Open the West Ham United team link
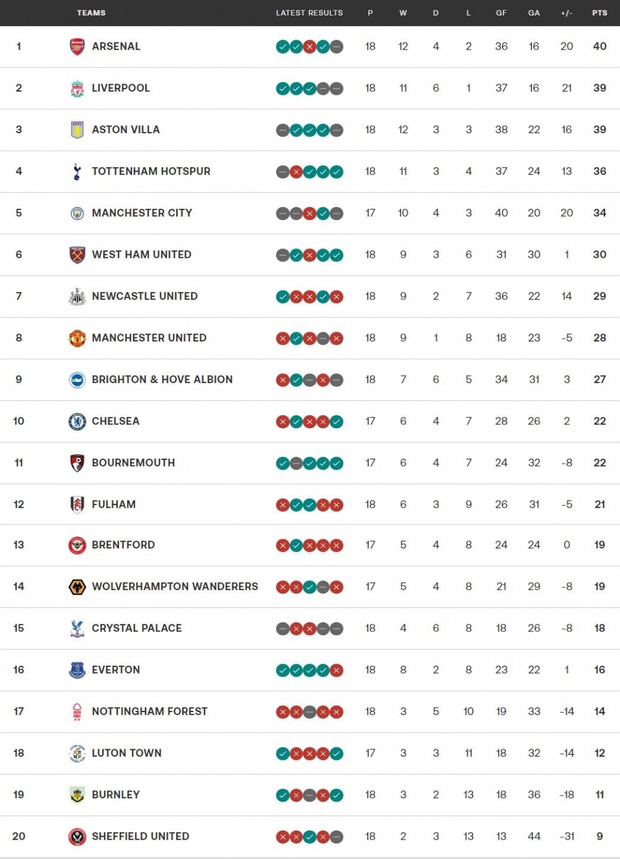 coord(141,254)
